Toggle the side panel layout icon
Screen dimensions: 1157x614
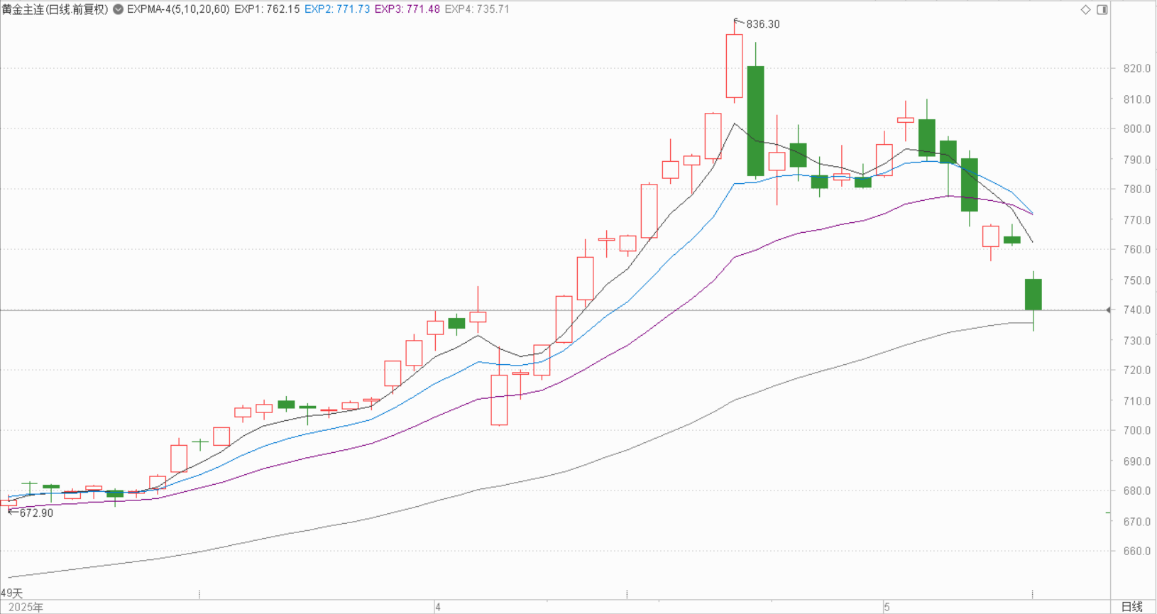(1102, 10)
